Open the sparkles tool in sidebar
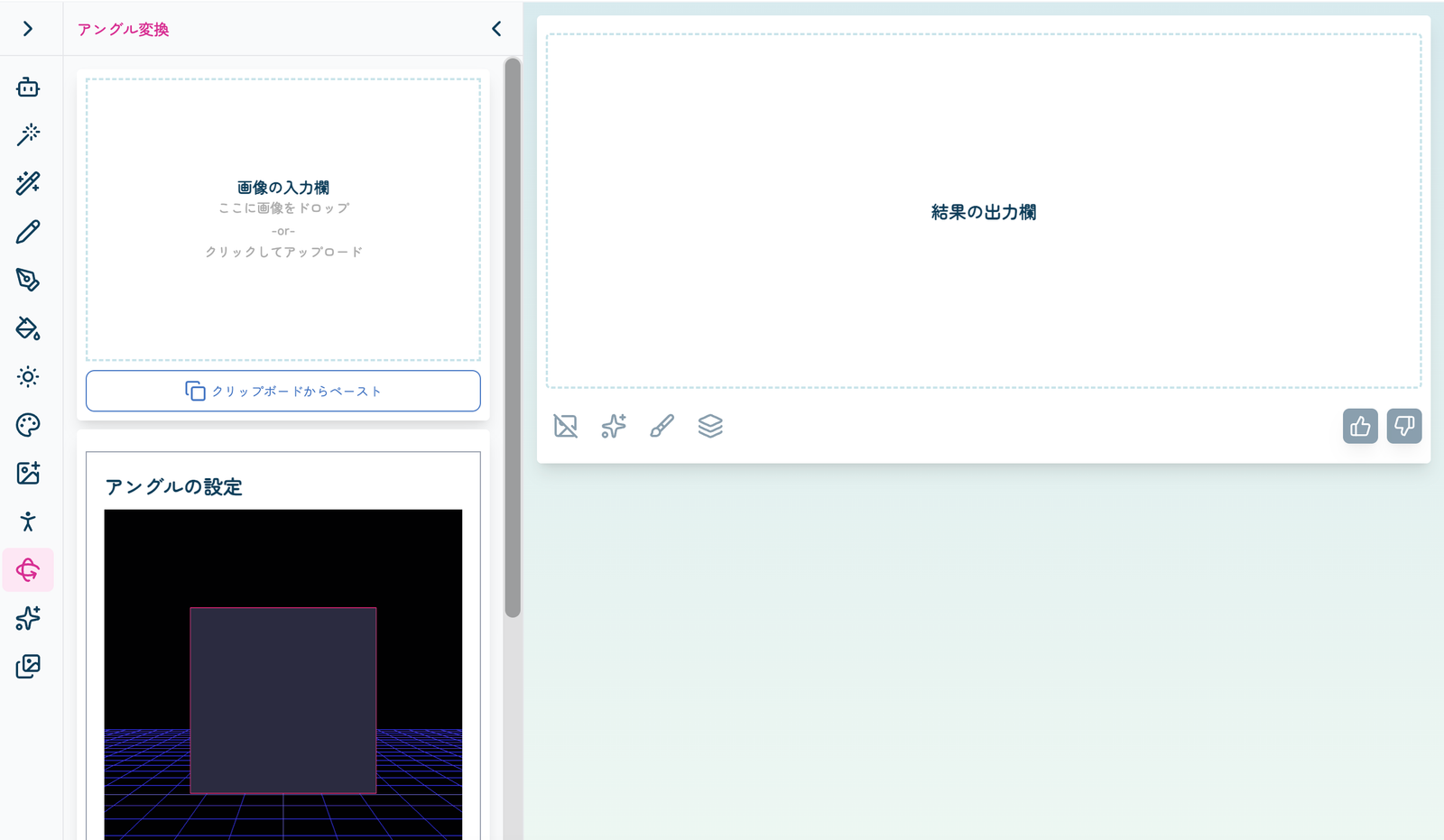Image resolution: width=1444 pixels, height=840 pixels. 28,618
